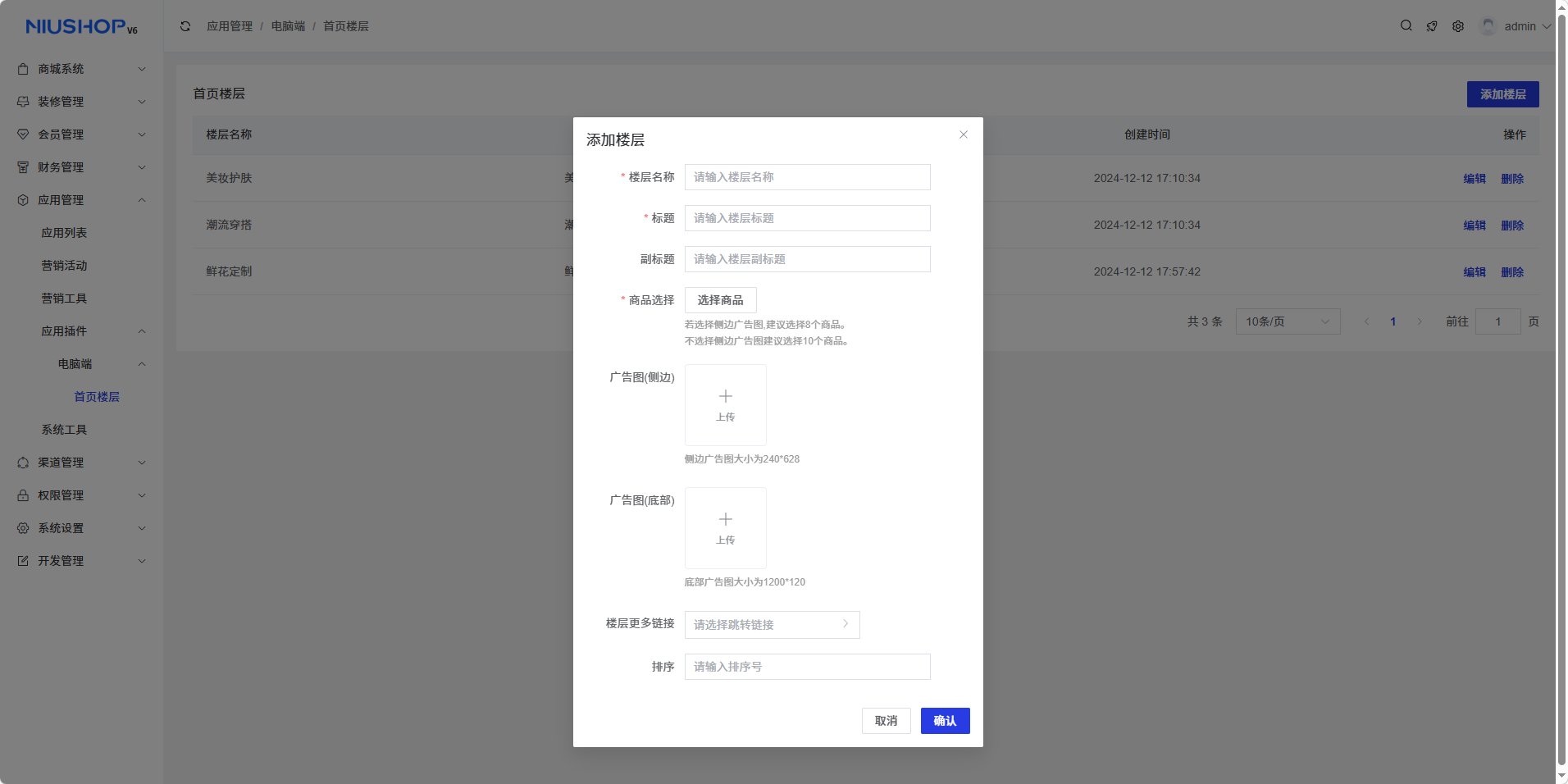The image size is (1568, 784).
Task: Open 营销活动 in the sidebar
Action: click(x=64, y=266)
